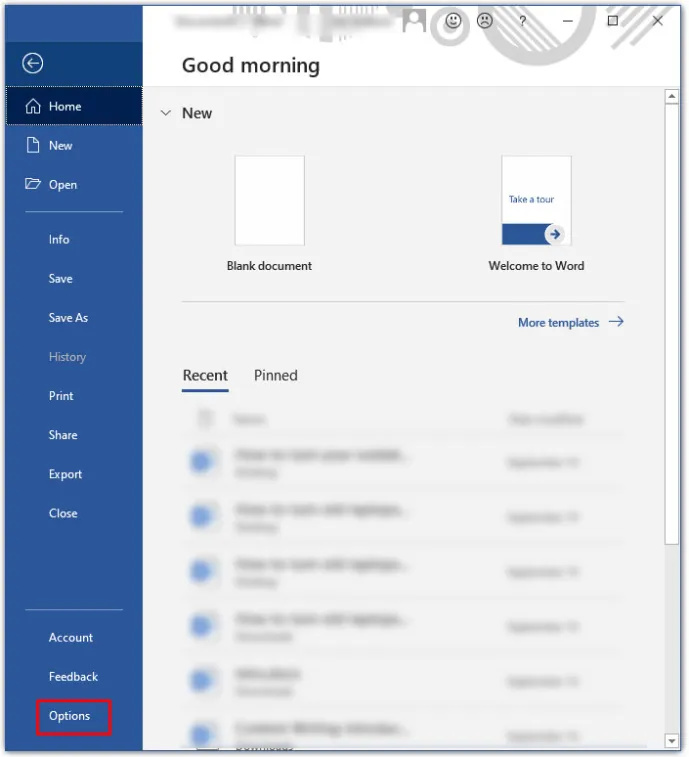Click the arrow circle on Take a tour
689x757 pixels.
tap(555, 234)
